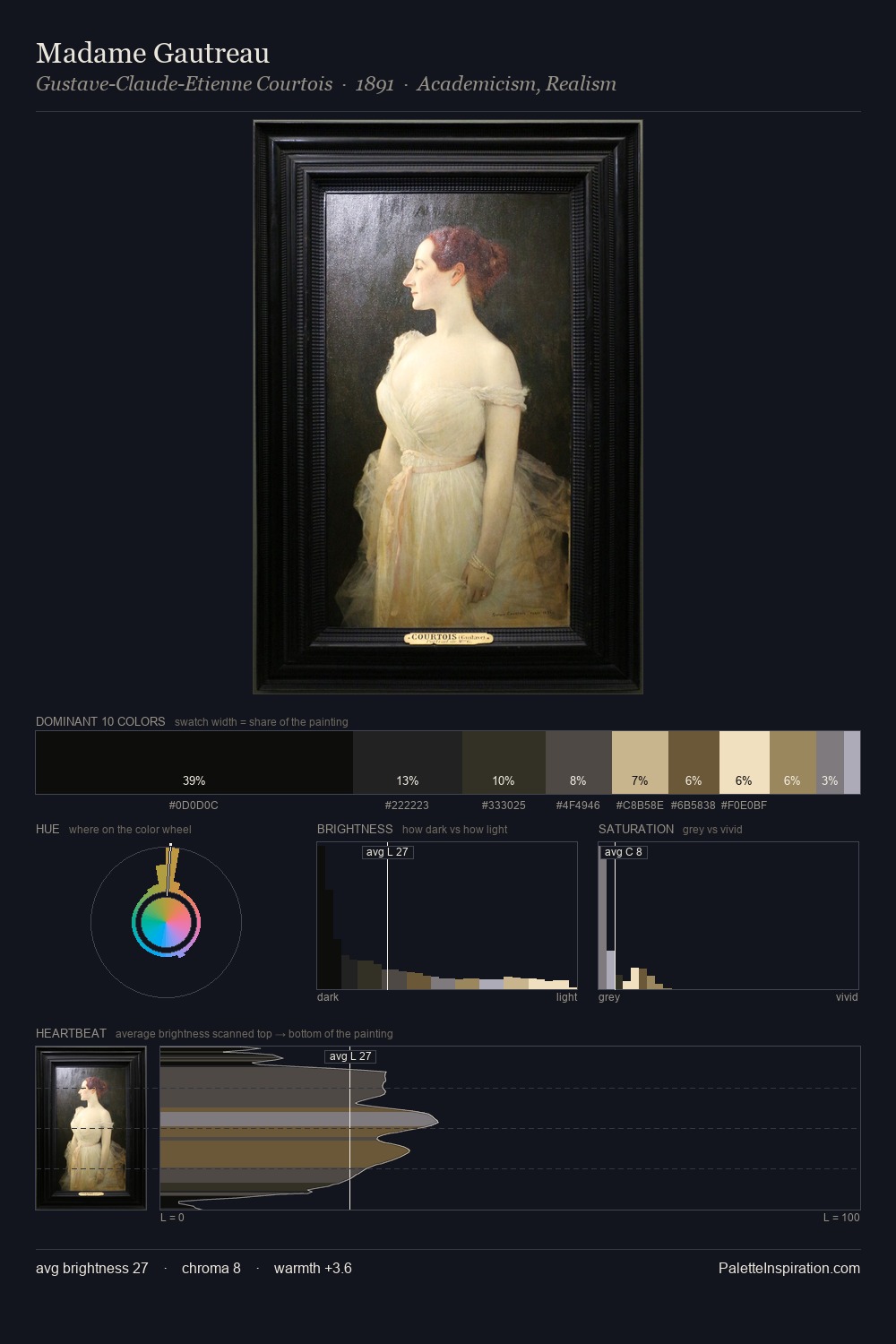
Task: Open the main framed painting image
Action: (448, 407)
